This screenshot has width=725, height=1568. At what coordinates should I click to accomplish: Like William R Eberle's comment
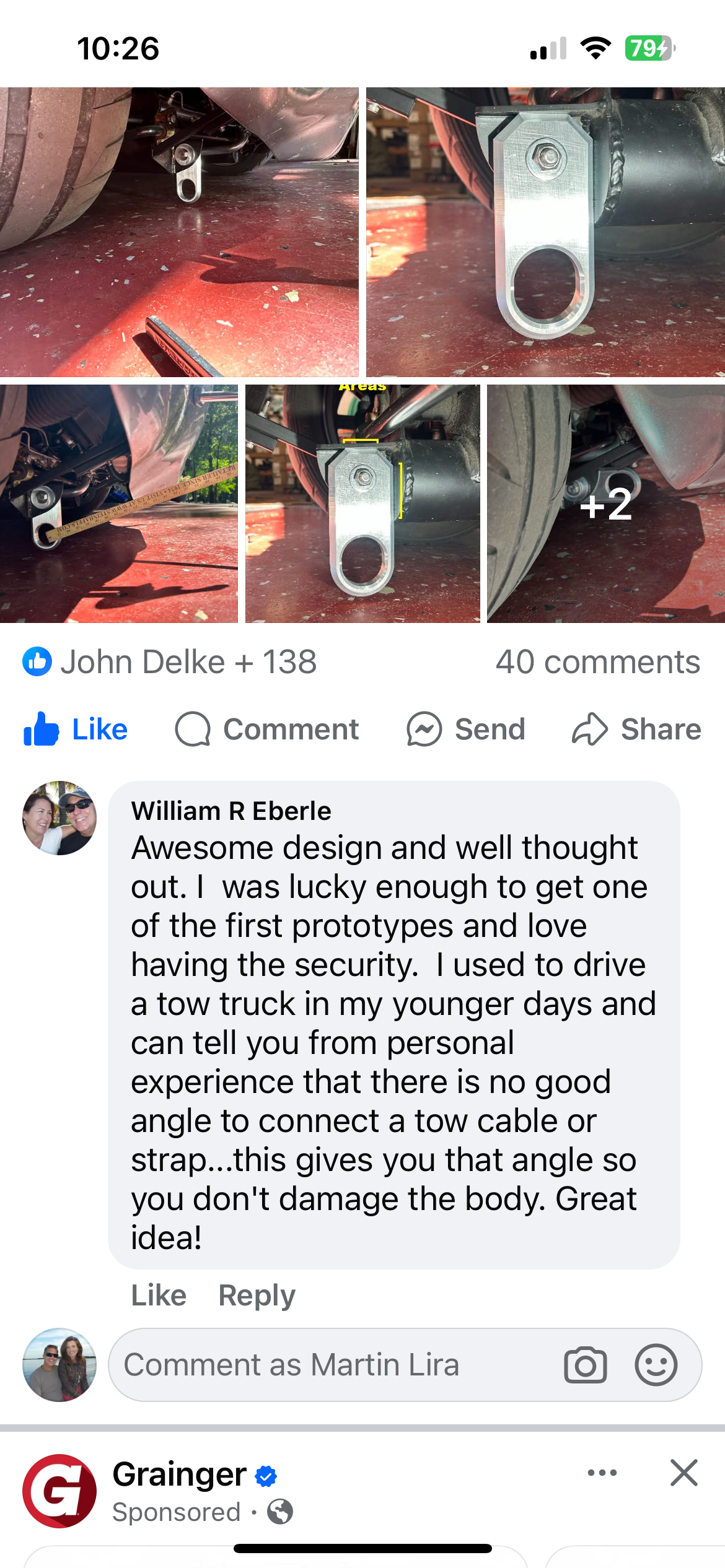click(x=159, y=1296)
